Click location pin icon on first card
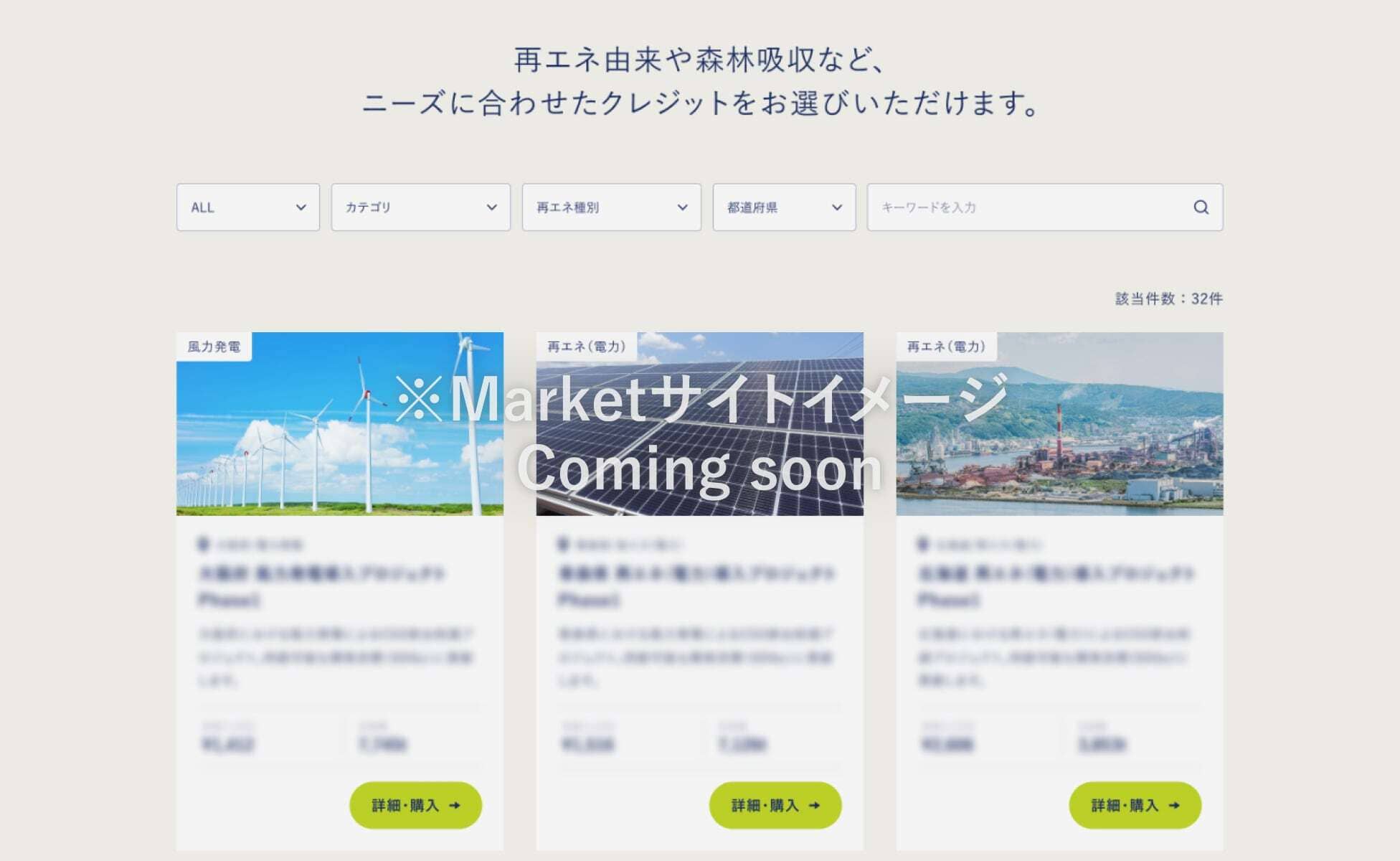1400x861 pixels. [x=203, y=545]
